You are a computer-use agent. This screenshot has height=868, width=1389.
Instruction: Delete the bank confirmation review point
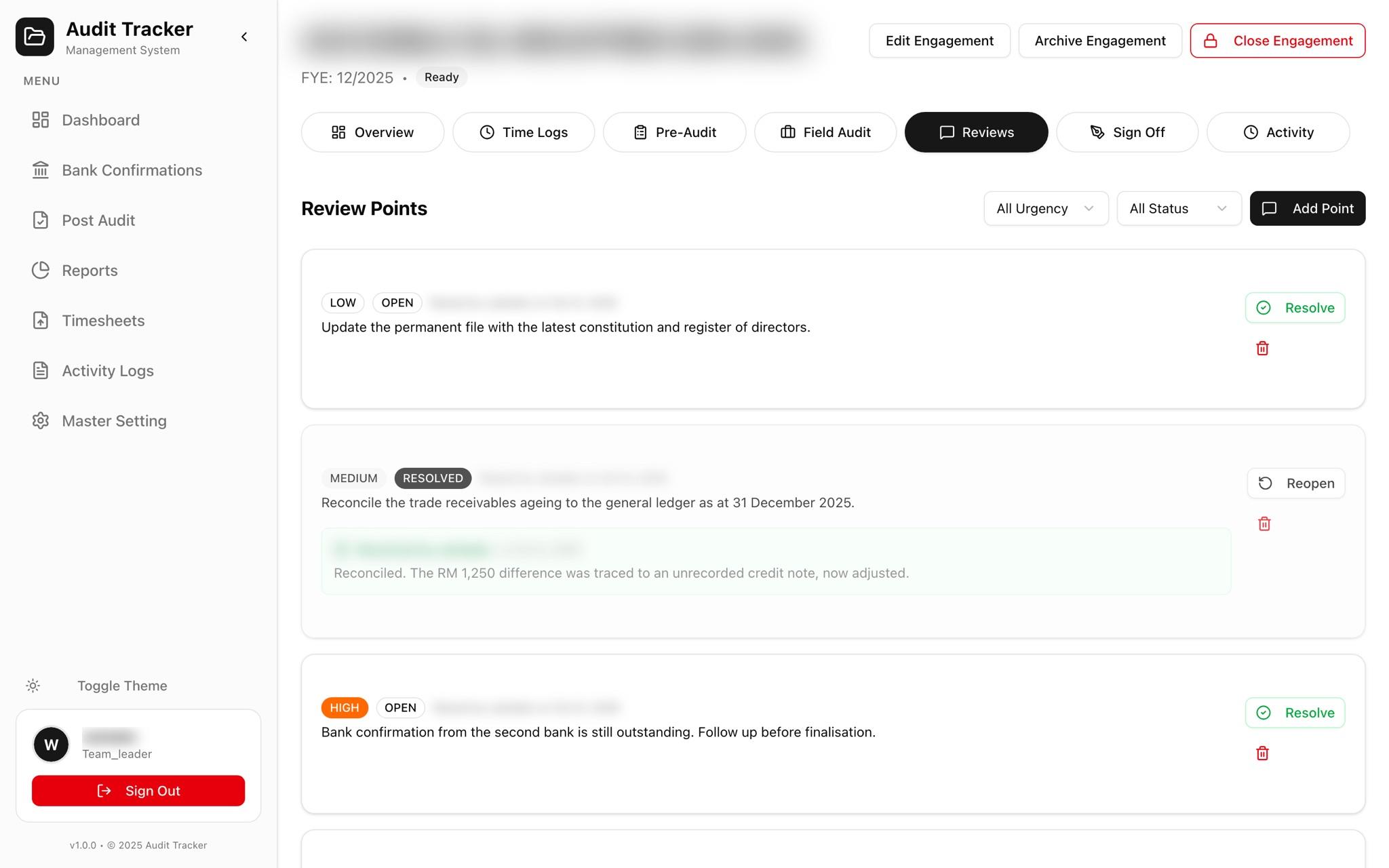(x=1262, y=753)
